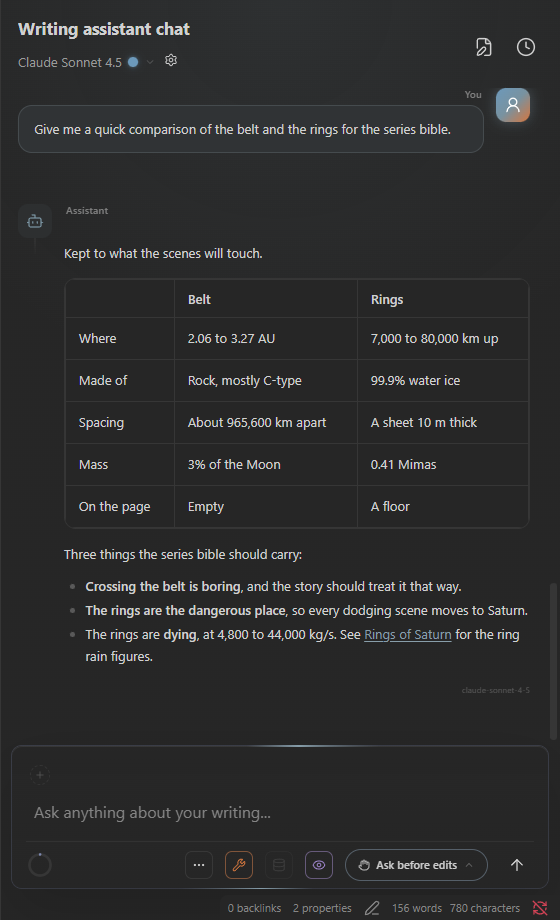This screenshot has width=560, height=920.
Task: Open chat history clock icon
Action: (525, 47)
